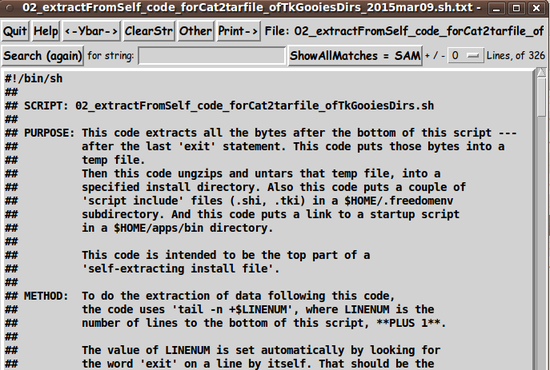The width and height of the screenshot is (550, 370).
Task: Maximize the window
Action: (x=516, y=8)
